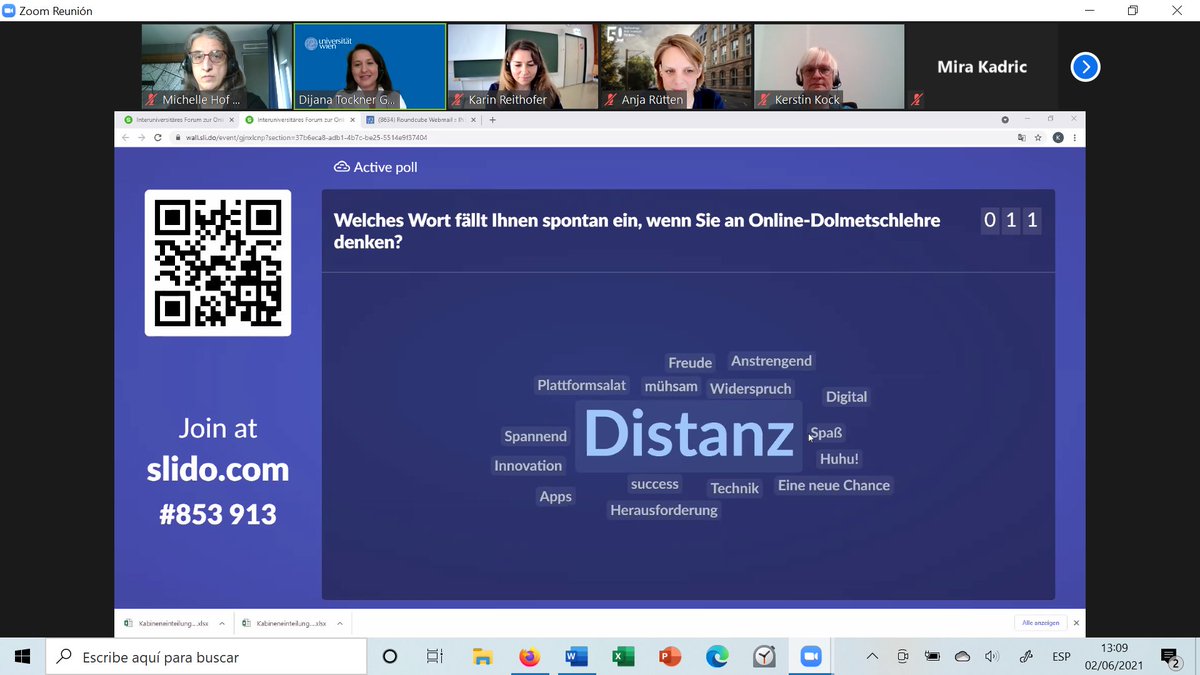Open the Windows Start menu
Image resolution: width=1200 pixels, height=675 pixels.
coord(22,657)
